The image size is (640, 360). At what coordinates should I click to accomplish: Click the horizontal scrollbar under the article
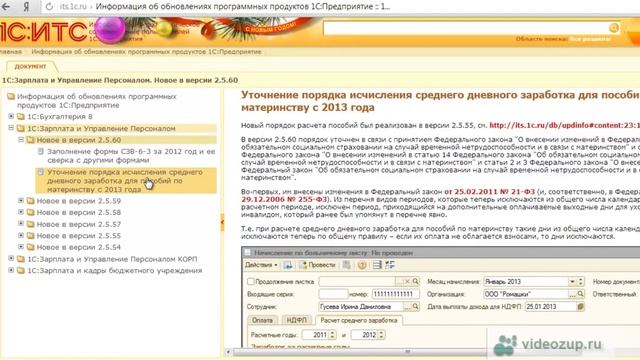point(359,352)
